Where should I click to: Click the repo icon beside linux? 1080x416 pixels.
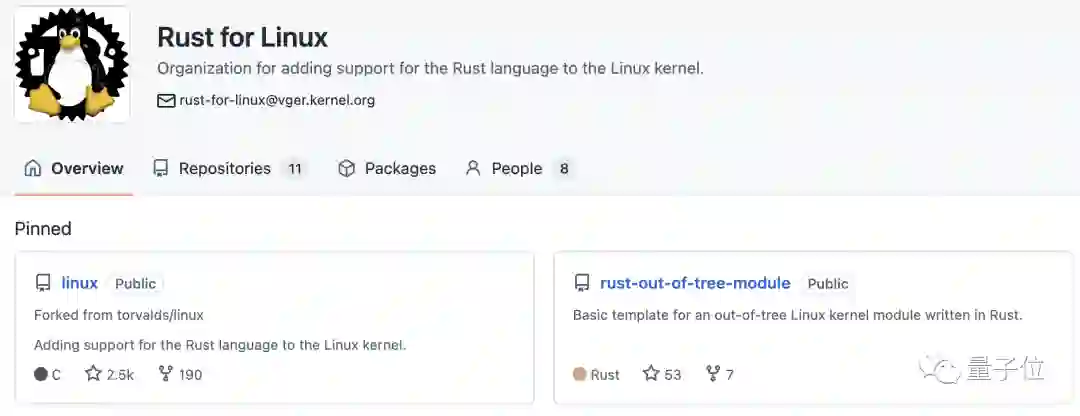pos(43,283)
